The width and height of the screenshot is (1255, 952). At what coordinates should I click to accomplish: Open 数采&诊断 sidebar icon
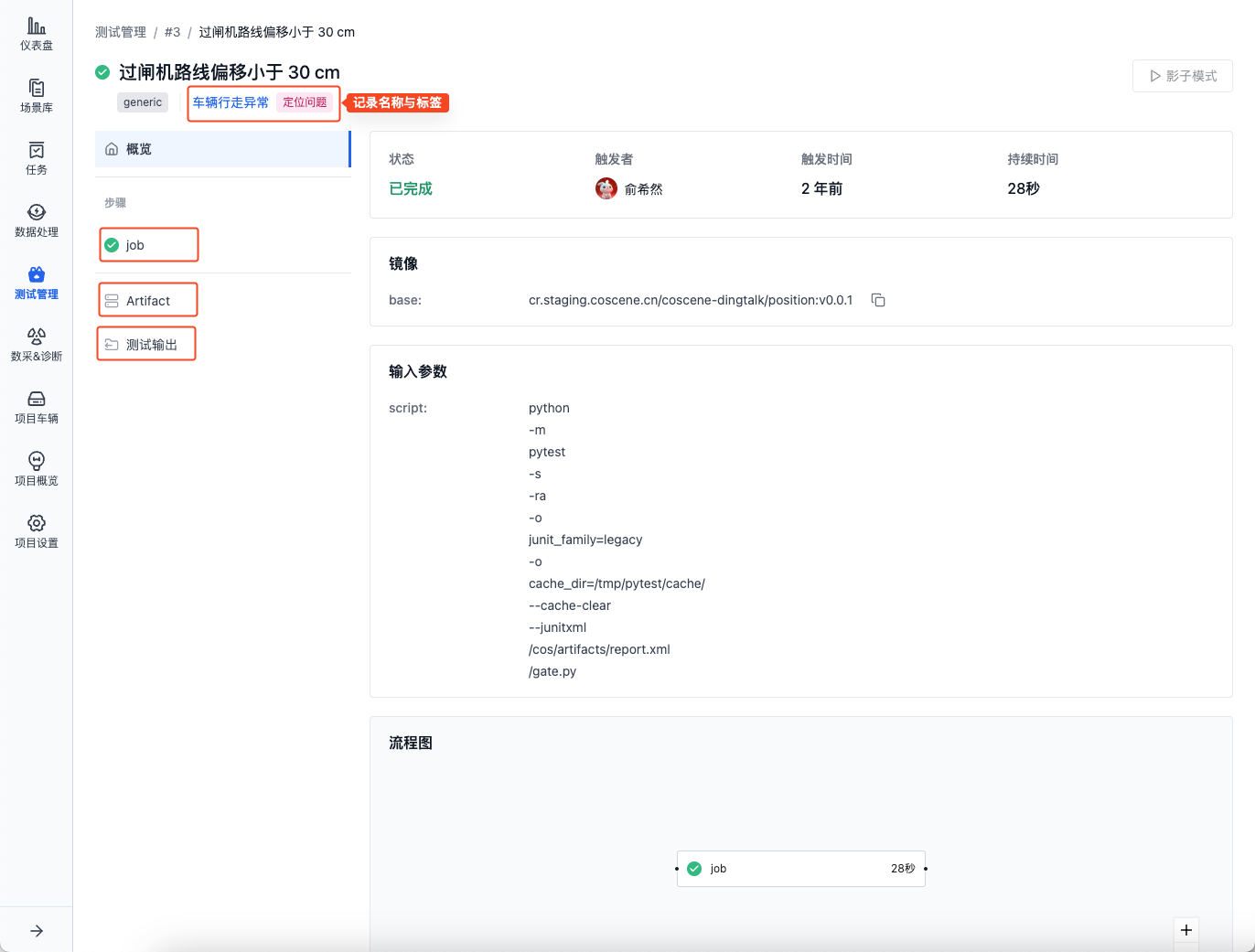(37, 344)
